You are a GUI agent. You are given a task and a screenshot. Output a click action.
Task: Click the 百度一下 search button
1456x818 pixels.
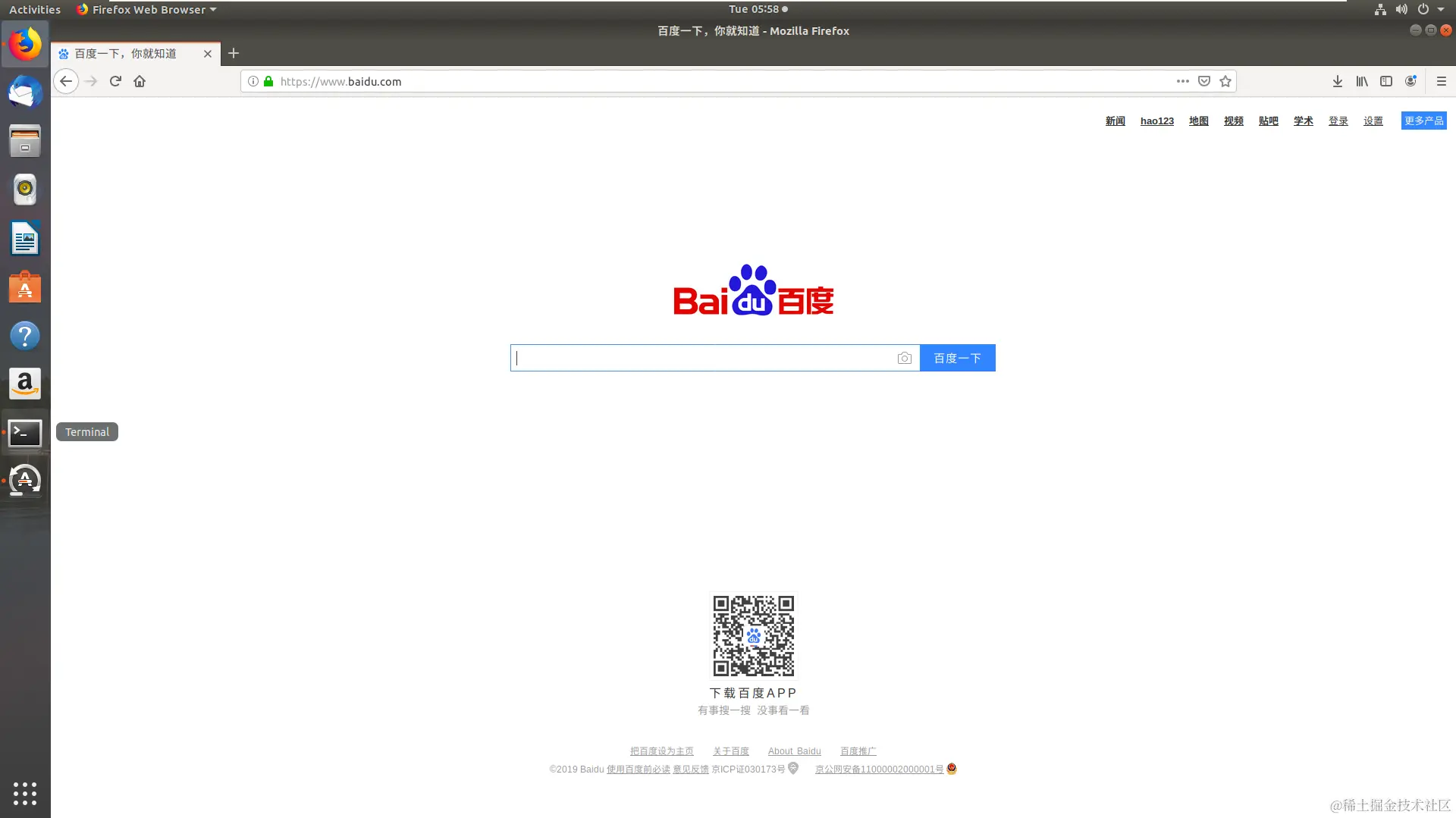click(958, 358)
